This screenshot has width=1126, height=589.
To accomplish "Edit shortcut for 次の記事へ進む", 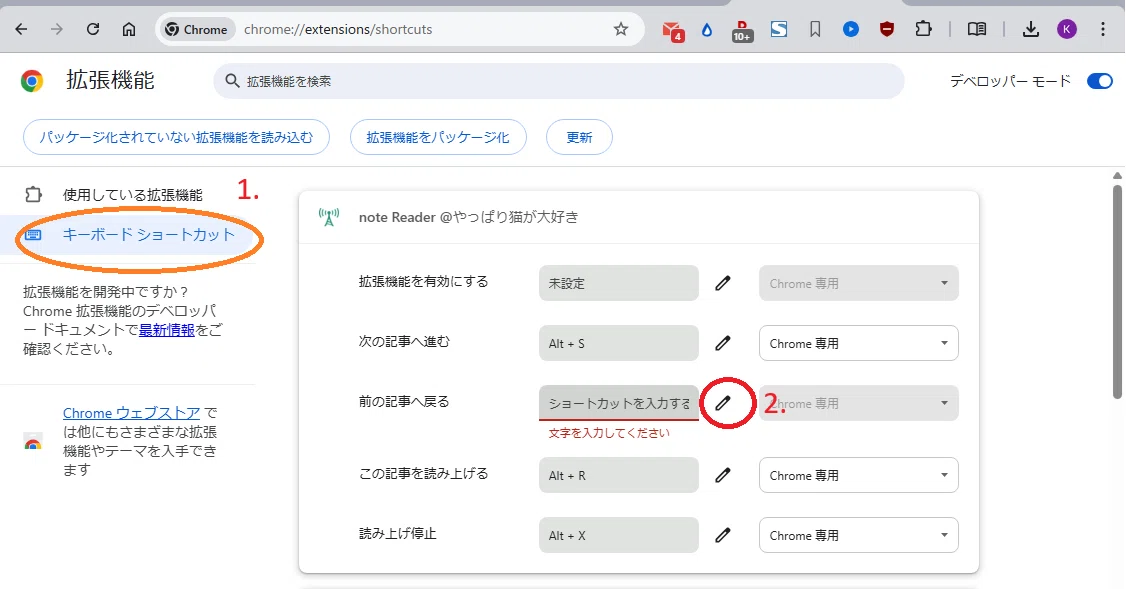I will [723, 343].
